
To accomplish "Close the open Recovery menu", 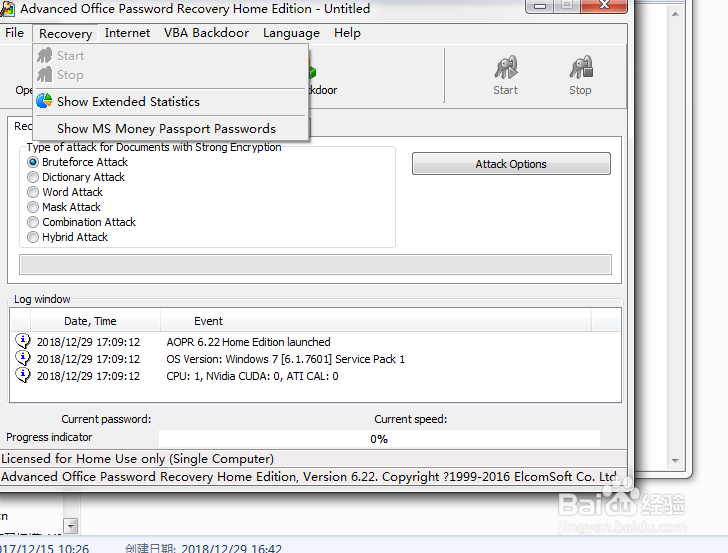I will tap(65, 34).
